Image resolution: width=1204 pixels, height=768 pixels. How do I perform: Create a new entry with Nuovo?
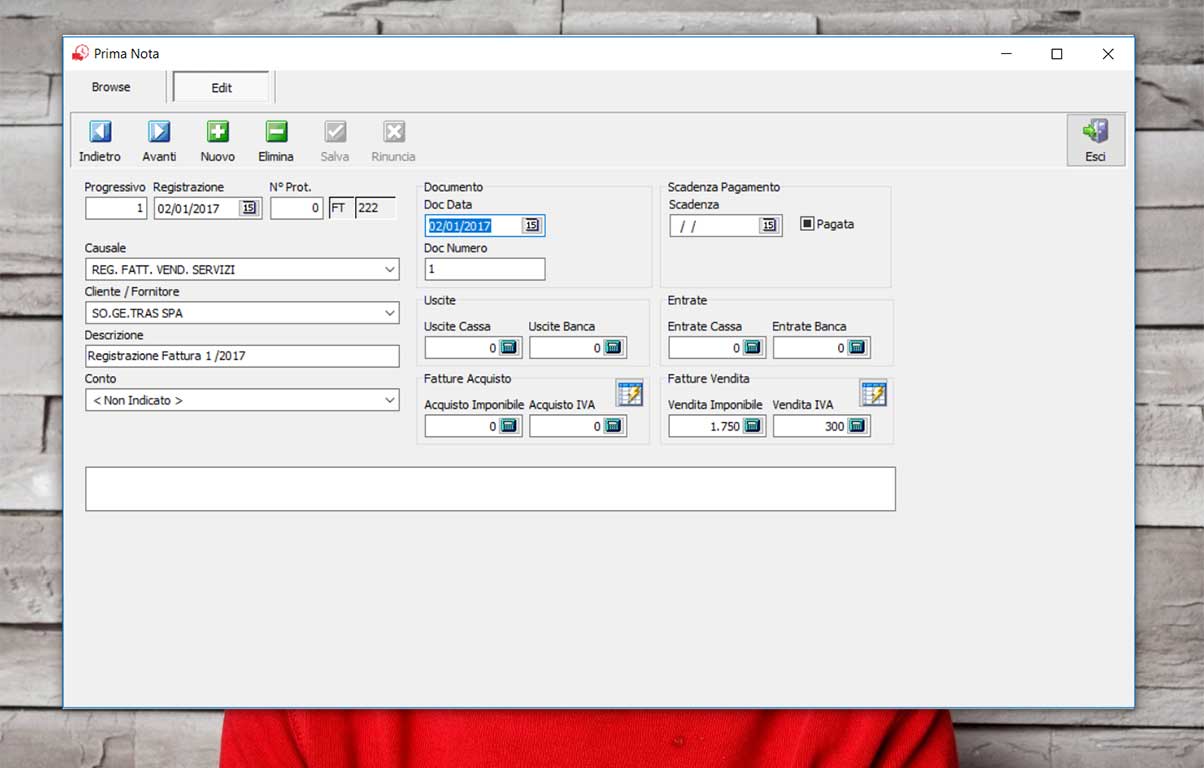coord(218,141)
